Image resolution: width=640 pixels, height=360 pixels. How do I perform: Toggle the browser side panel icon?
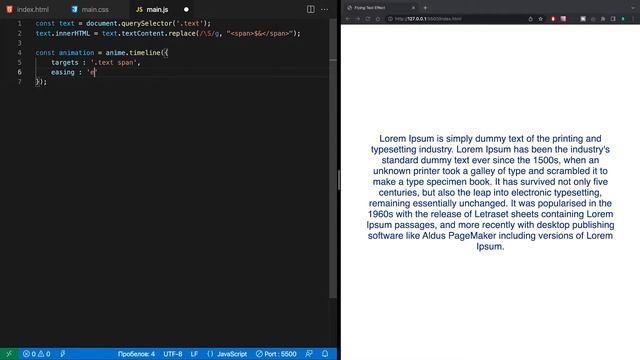tap(613, 19)
